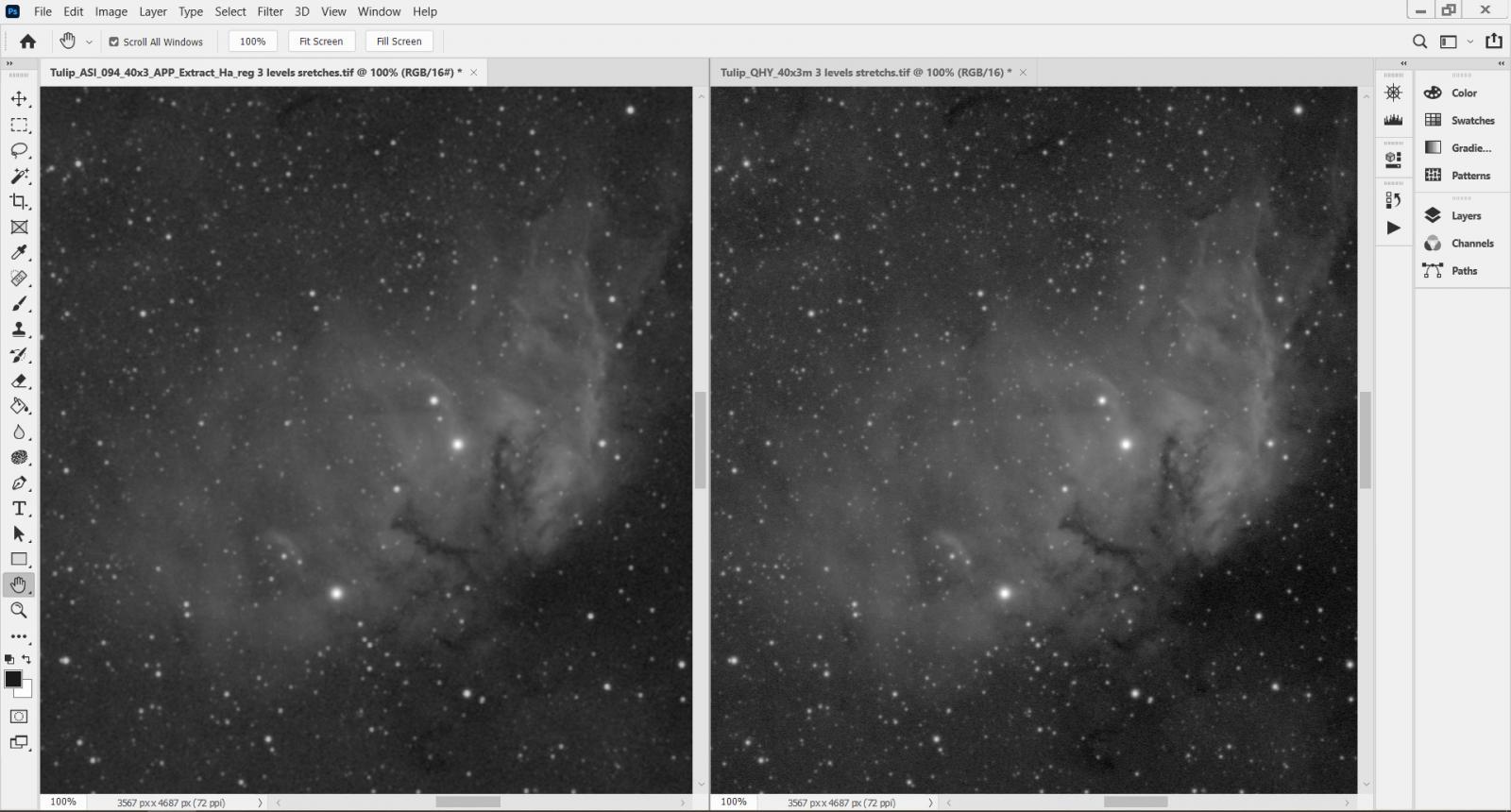This screenshot has width=1511, height=812.
Task: Expand the left icon dock arrows
Action: click(x=1403, y=63)
